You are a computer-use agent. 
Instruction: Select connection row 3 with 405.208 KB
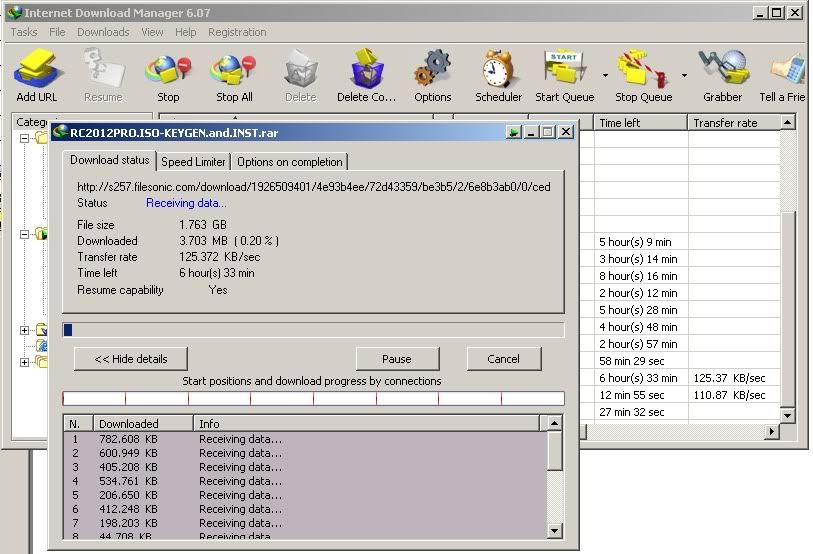coord(305,467)
